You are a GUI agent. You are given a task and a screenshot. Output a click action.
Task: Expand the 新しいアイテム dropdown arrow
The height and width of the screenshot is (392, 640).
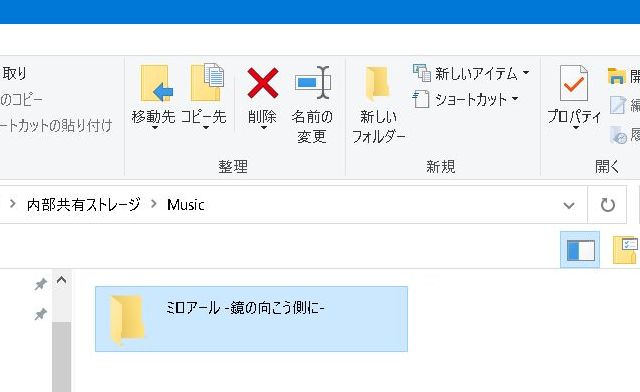(526, 73)
